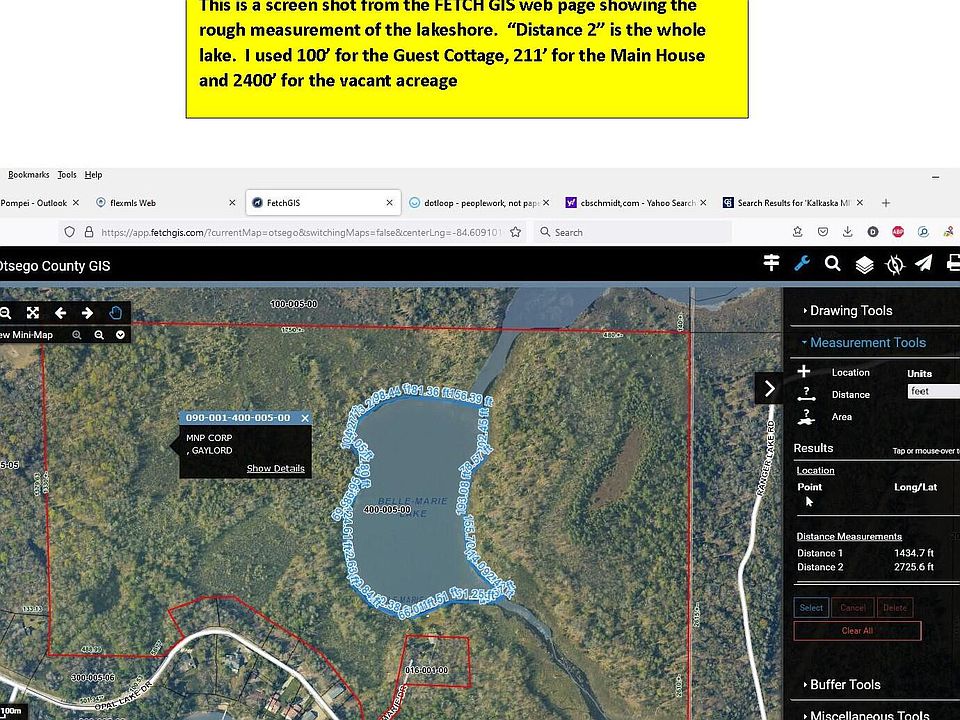Expand the Buffer Tools section
960x720 pixels.
(x=845, y=685)
